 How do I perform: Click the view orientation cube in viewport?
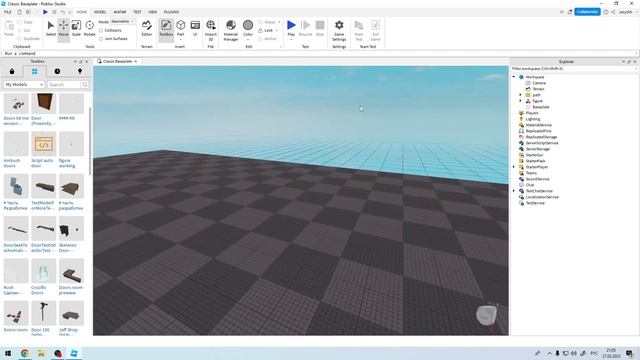(x=487, y=315)
